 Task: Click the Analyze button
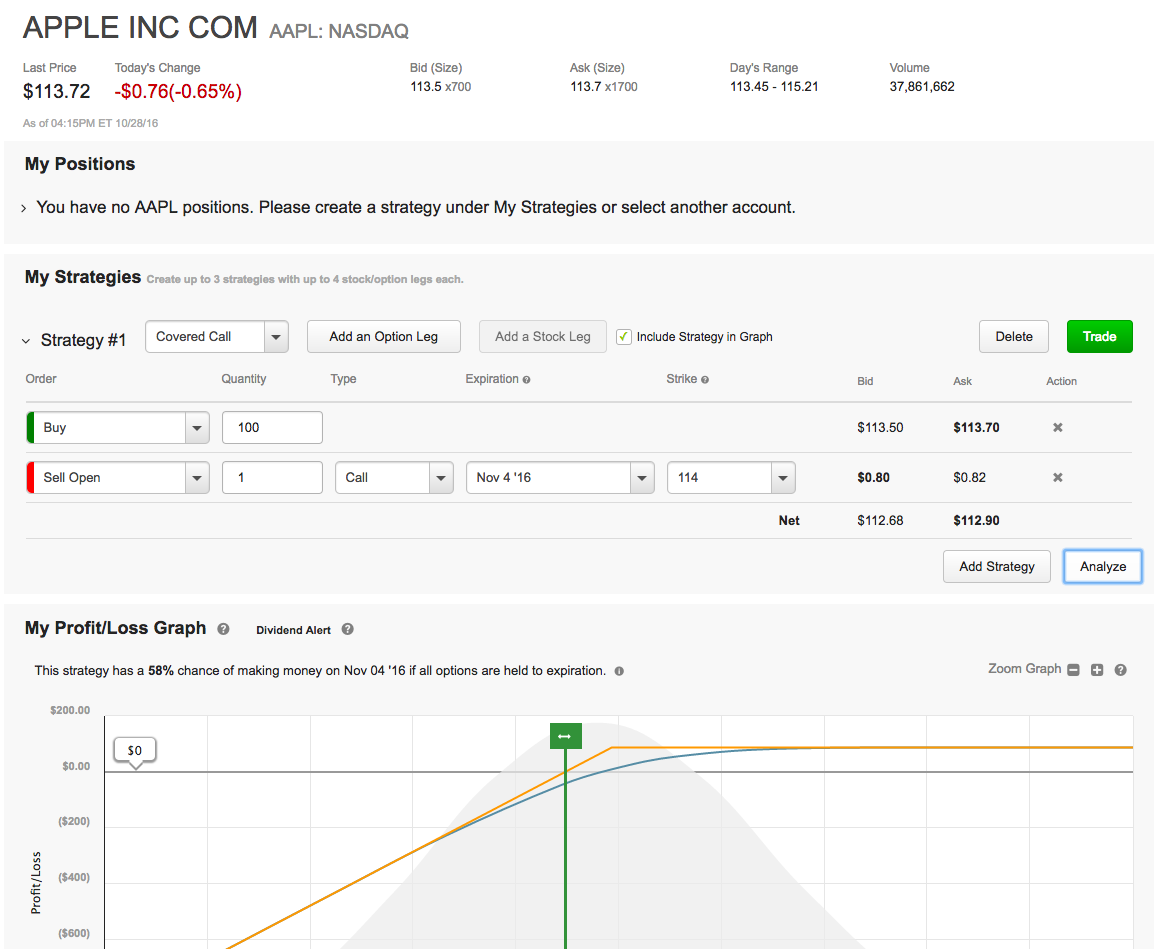click(1102, 566)
